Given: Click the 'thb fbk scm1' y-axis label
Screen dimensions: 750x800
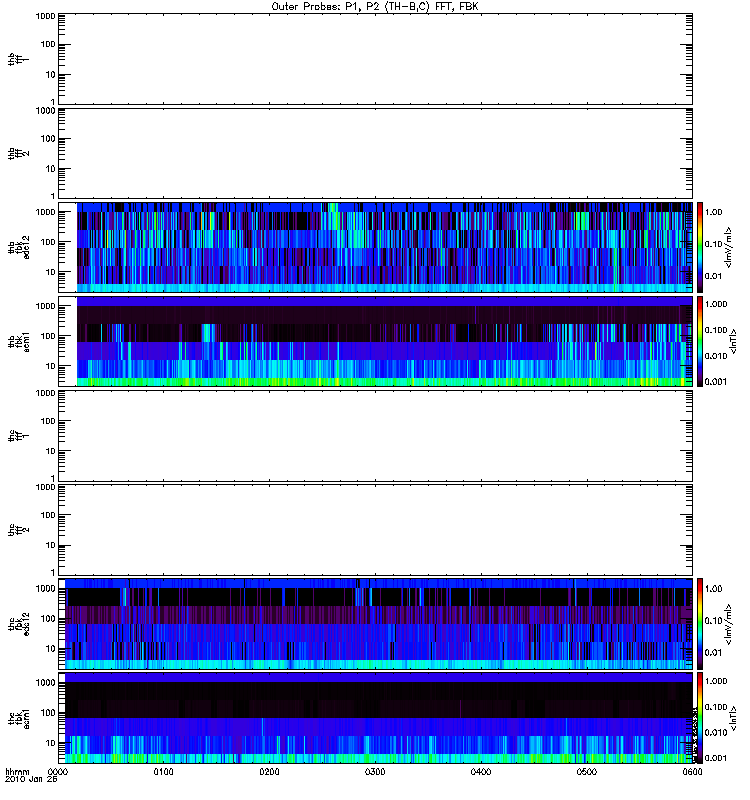Looking at the screenshot, I should [x=19, y=342].
